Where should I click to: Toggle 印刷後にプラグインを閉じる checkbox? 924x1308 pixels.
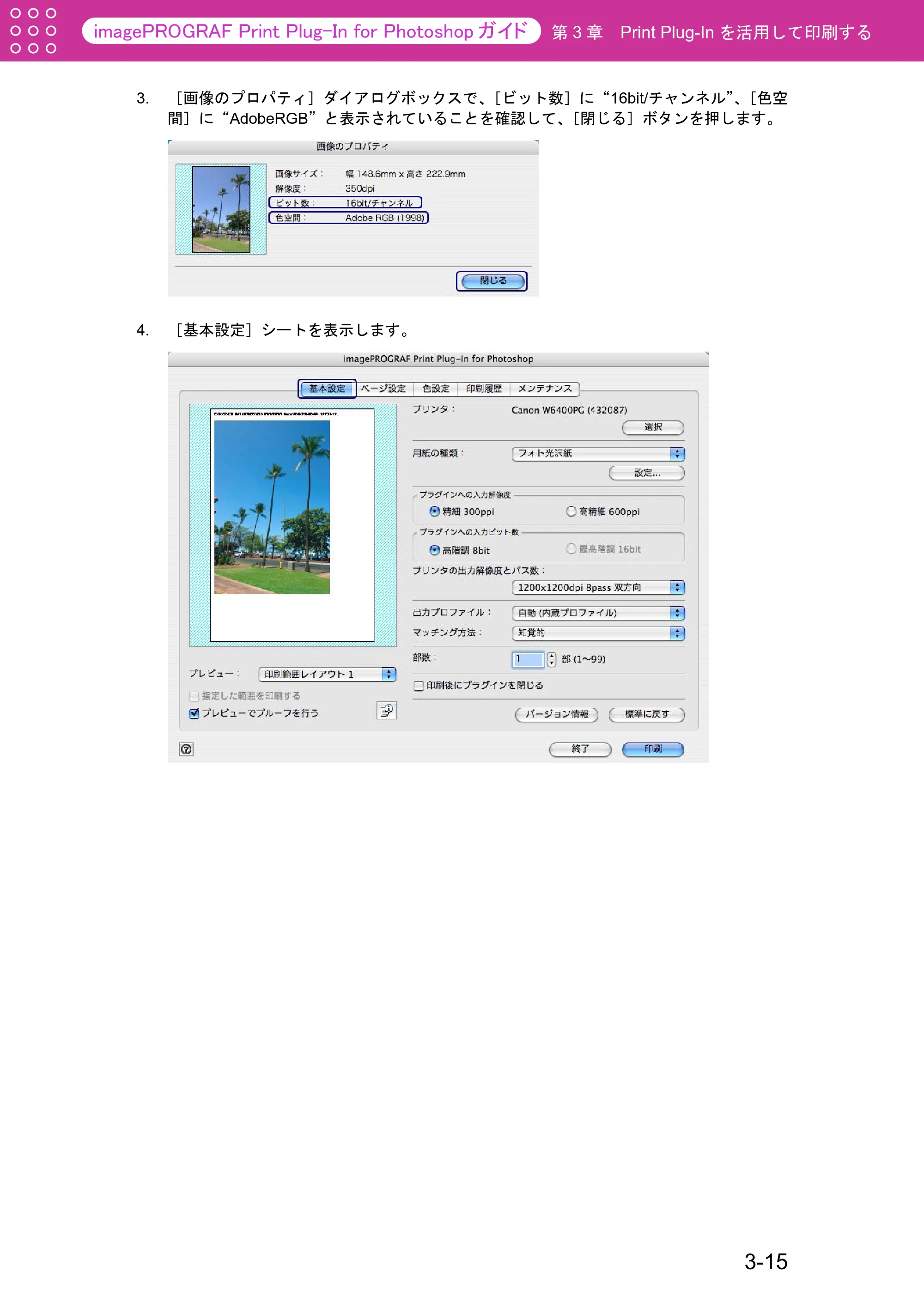pos(419,685)
